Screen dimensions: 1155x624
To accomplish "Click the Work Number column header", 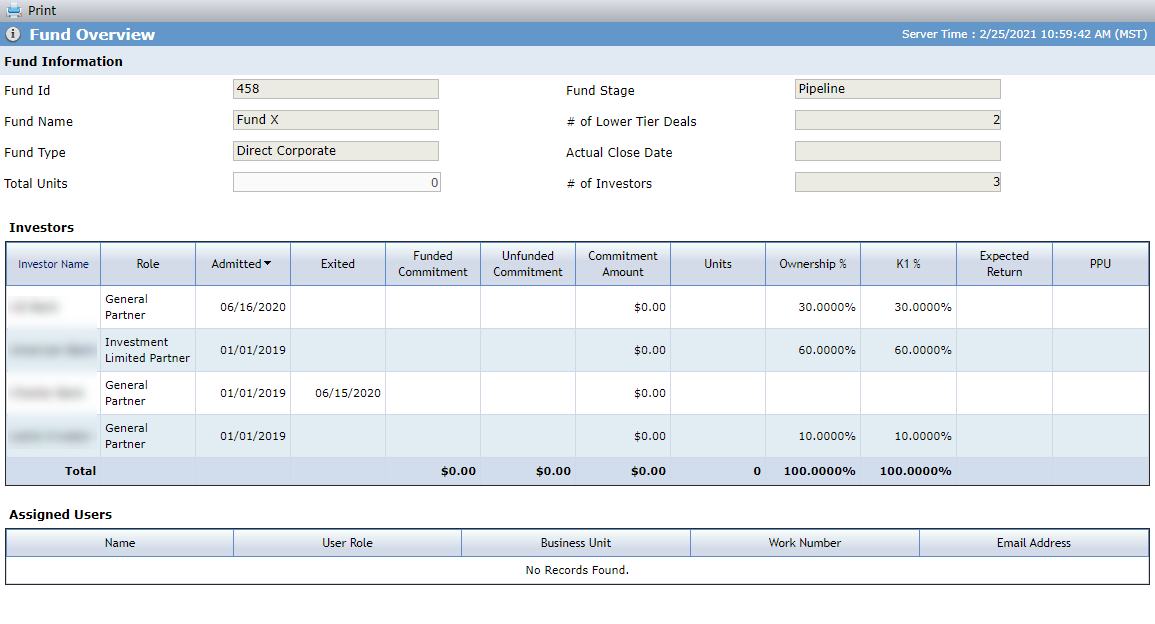I will tap(805, 543).
